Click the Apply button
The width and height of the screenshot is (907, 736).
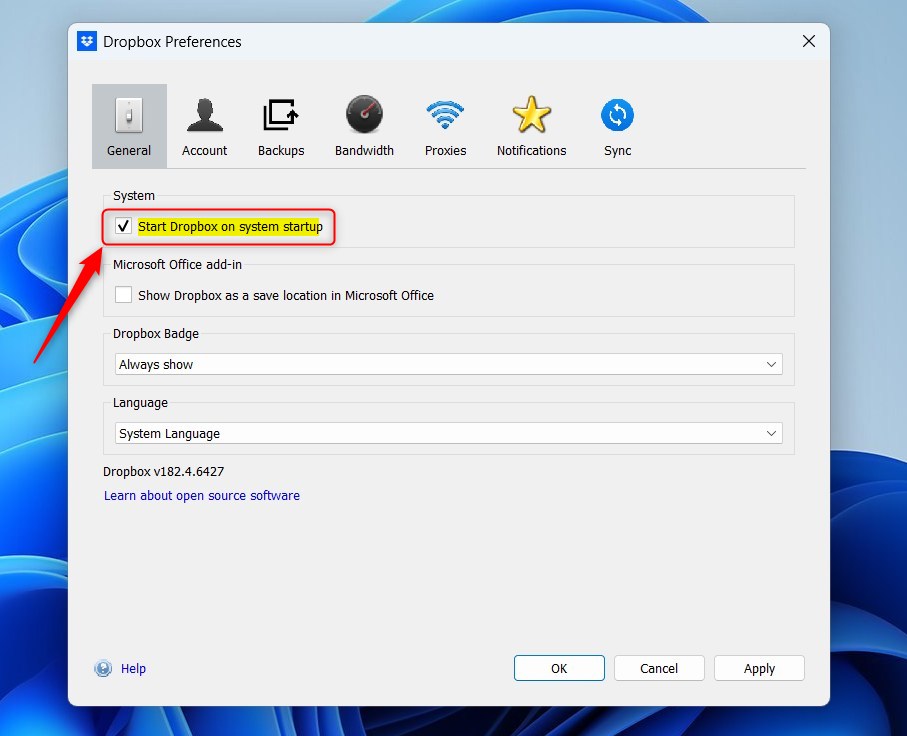coord(759,669)
